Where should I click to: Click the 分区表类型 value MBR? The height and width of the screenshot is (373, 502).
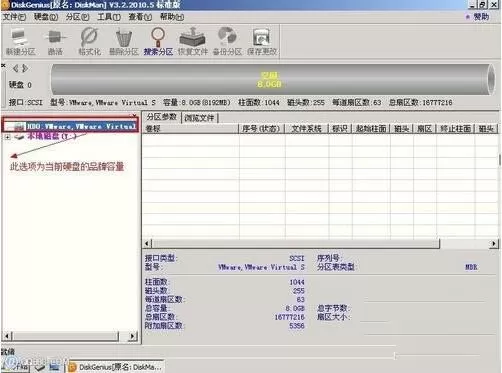[x=471, y=267]
